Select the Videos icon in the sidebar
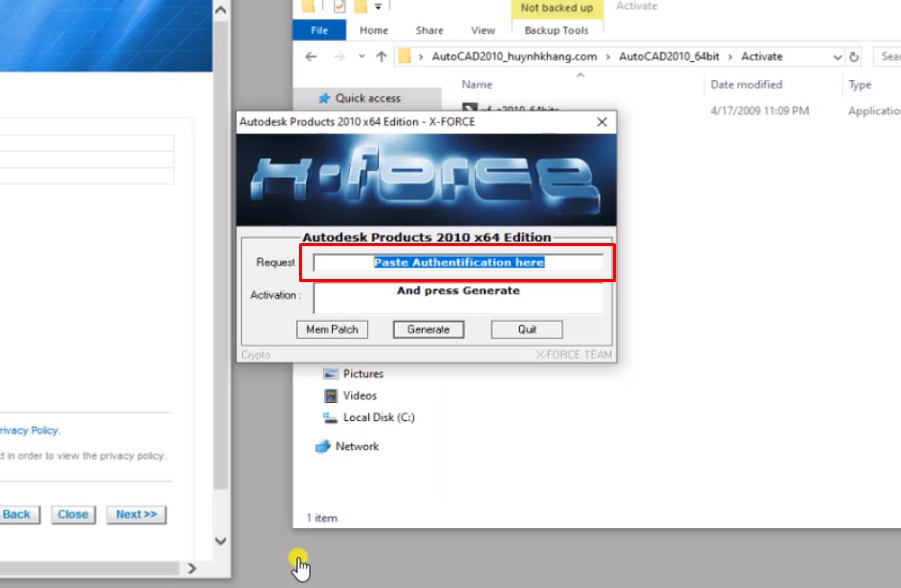Image resolution: width=901 pixels, height=588 pixels. [331, 395]
